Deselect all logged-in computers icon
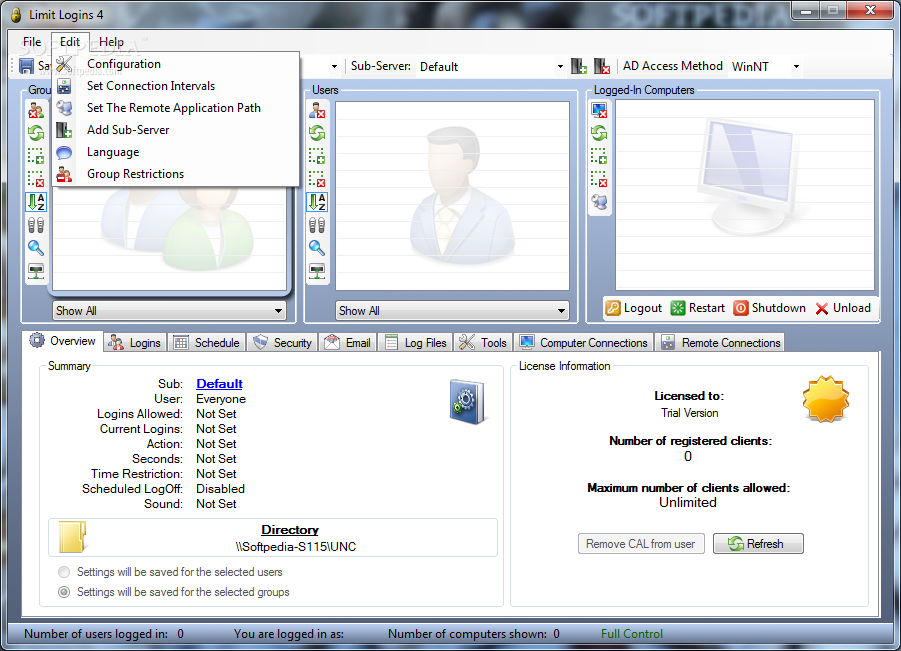The image size is (901, 651). tap(599, 179)
